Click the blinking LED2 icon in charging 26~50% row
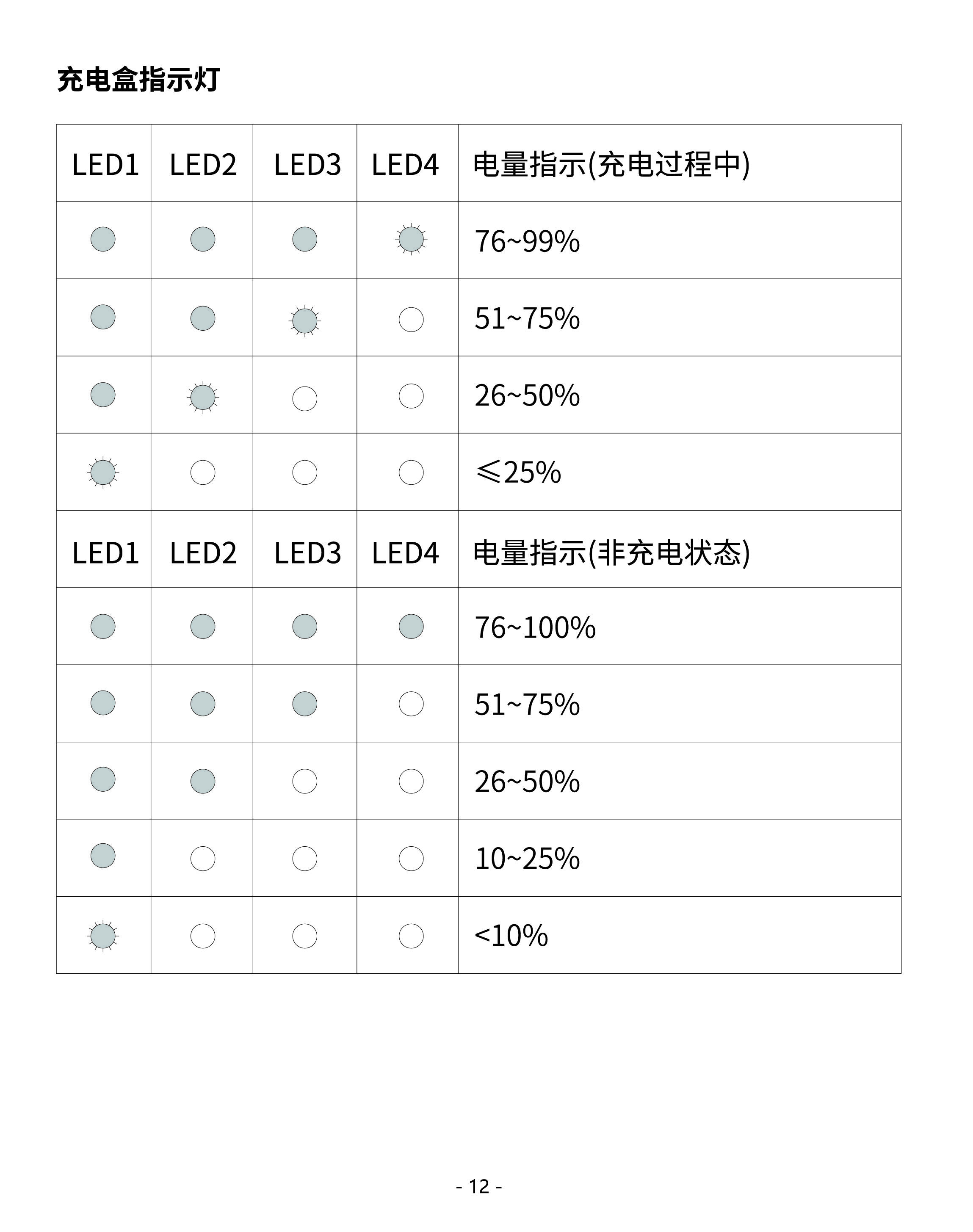This screenshot has width=973, height=1232. click(203, 397)
